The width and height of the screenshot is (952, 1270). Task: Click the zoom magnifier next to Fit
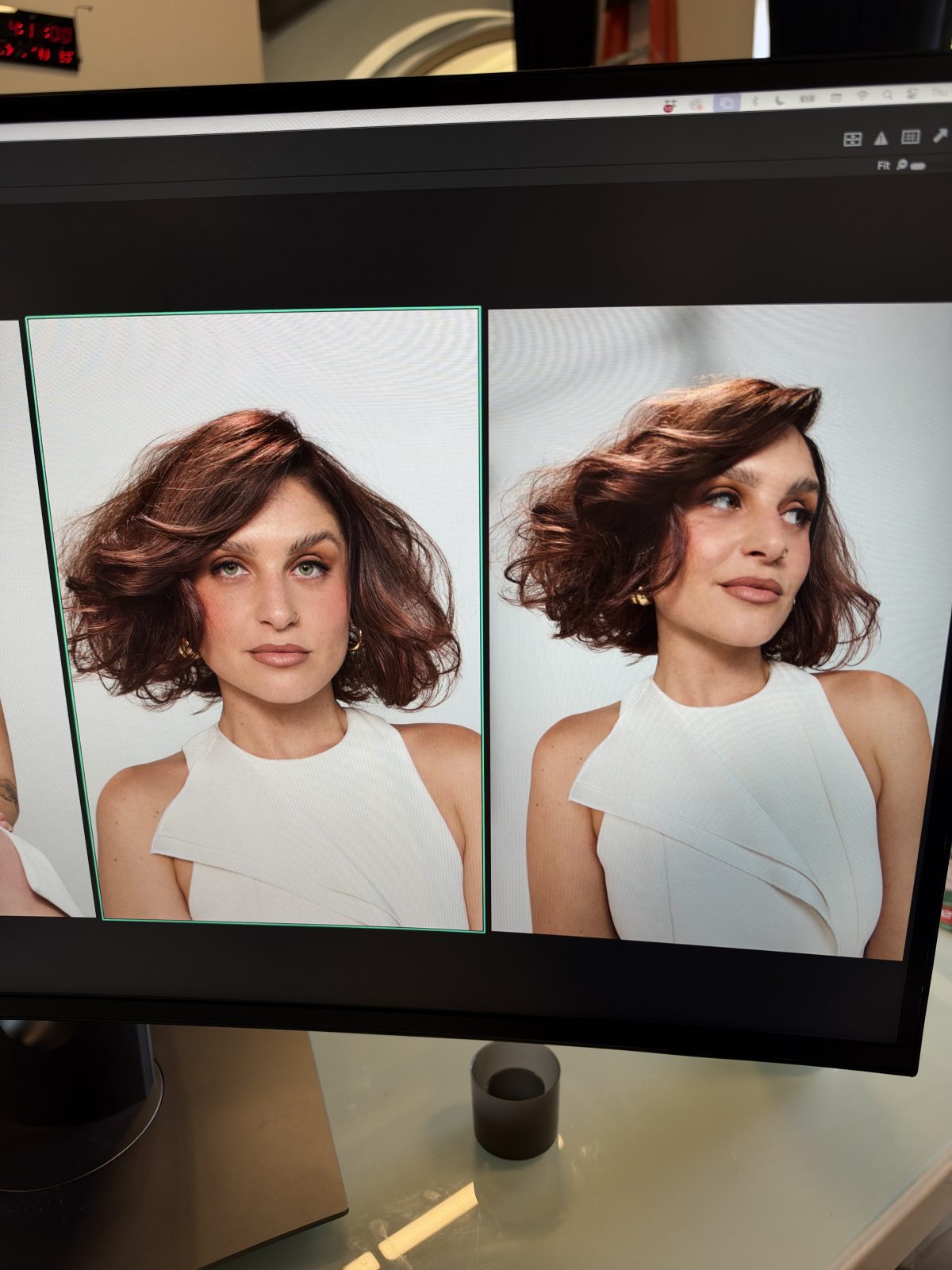pyautogui.click(x=901, y=164)
